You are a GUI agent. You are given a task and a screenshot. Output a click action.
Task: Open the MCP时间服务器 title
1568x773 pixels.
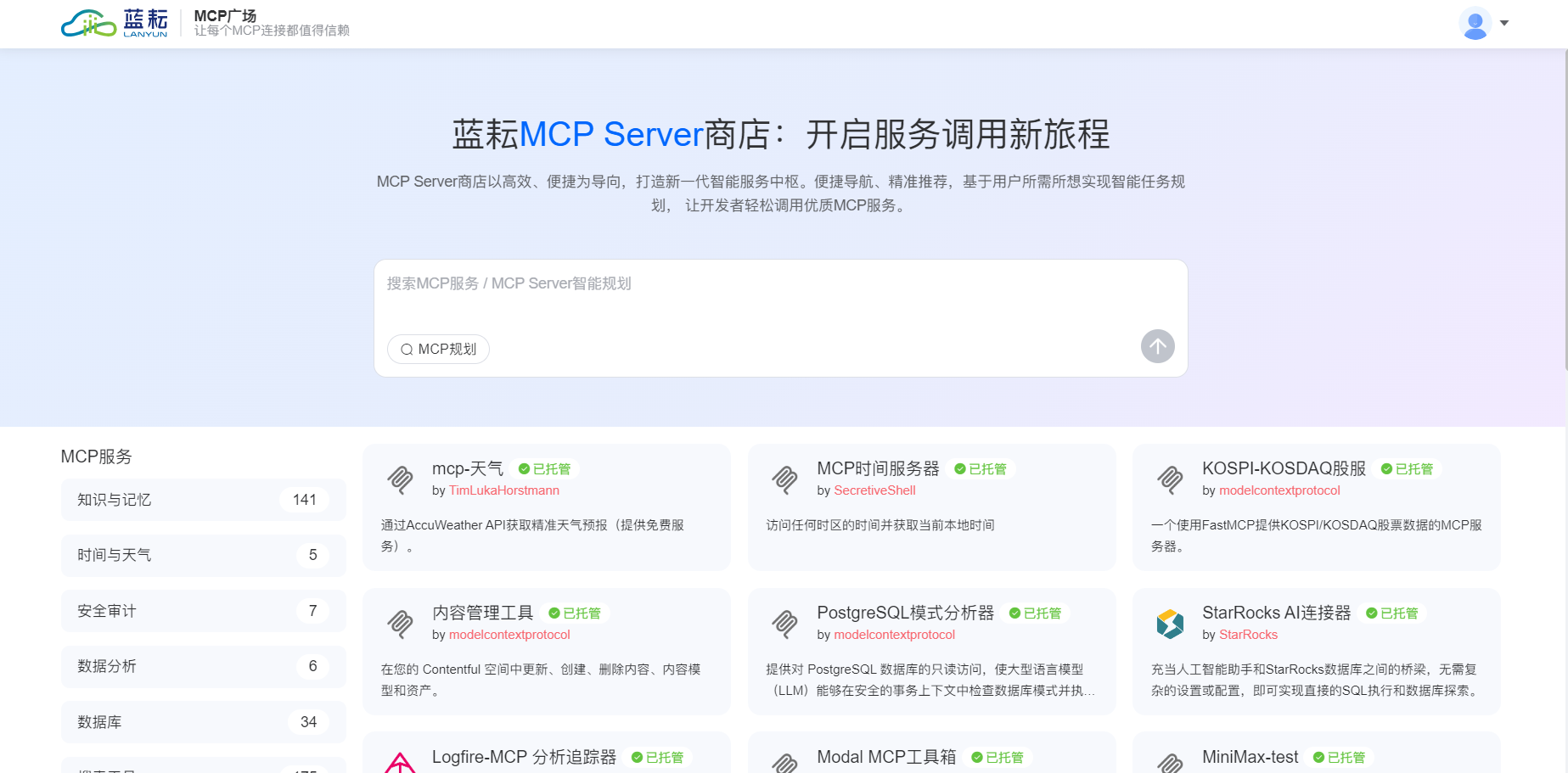[878, 468]
